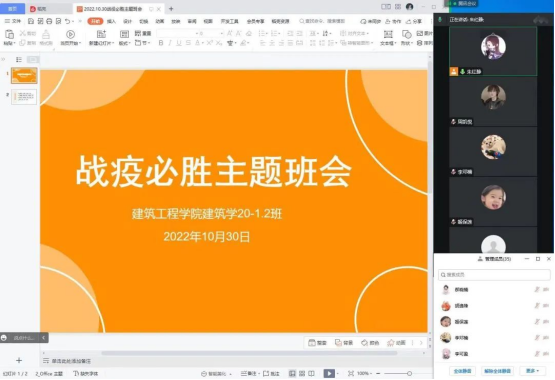Click the text box (文本框) icon
555x380 pixels.
[388, 38]
